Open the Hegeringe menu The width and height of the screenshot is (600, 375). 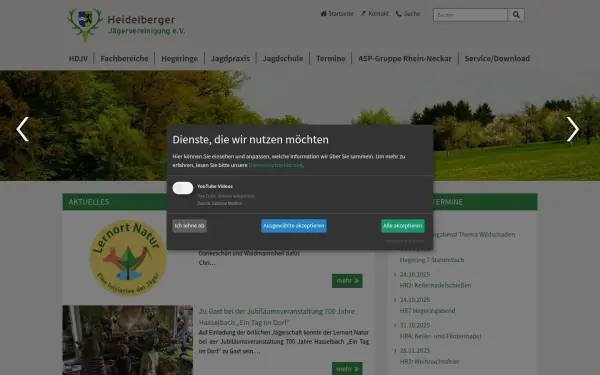click(x=179, y=59)
